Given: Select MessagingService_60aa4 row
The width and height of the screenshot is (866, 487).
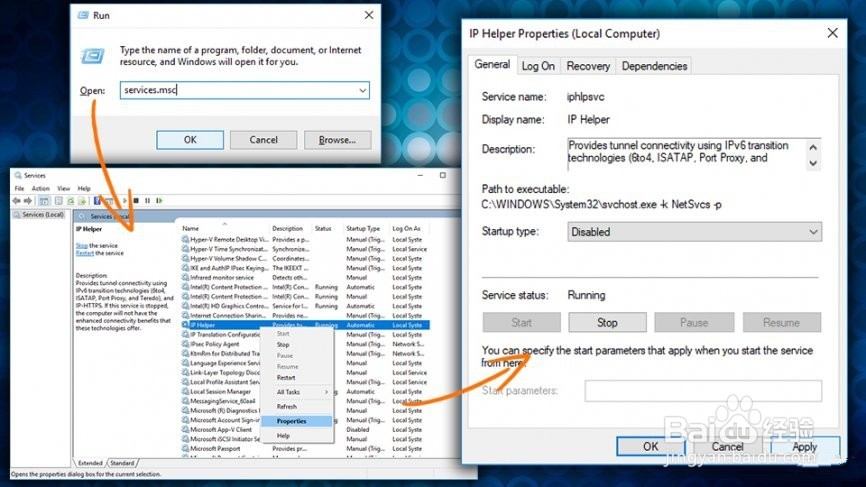Looking at the screenshot, I should (305, 401).
